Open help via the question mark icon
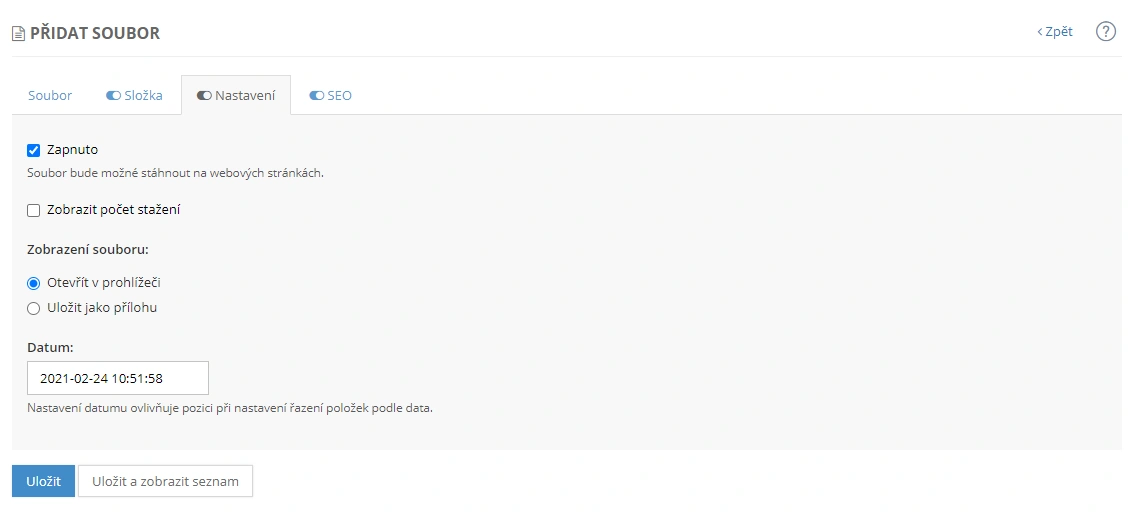The image size is (1132, 513). point(1105,31)
